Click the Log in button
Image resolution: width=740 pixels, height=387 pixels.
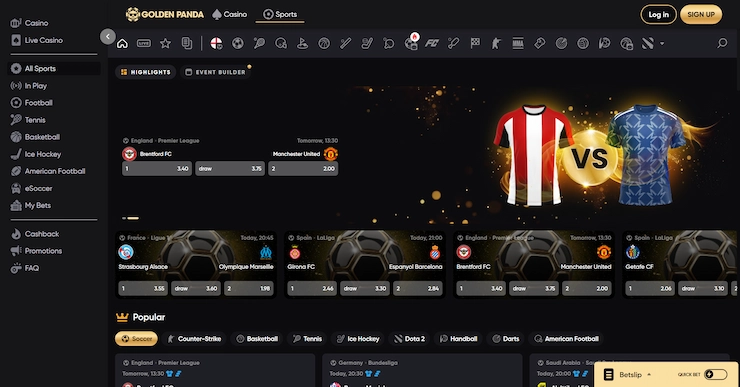[658, 15]
